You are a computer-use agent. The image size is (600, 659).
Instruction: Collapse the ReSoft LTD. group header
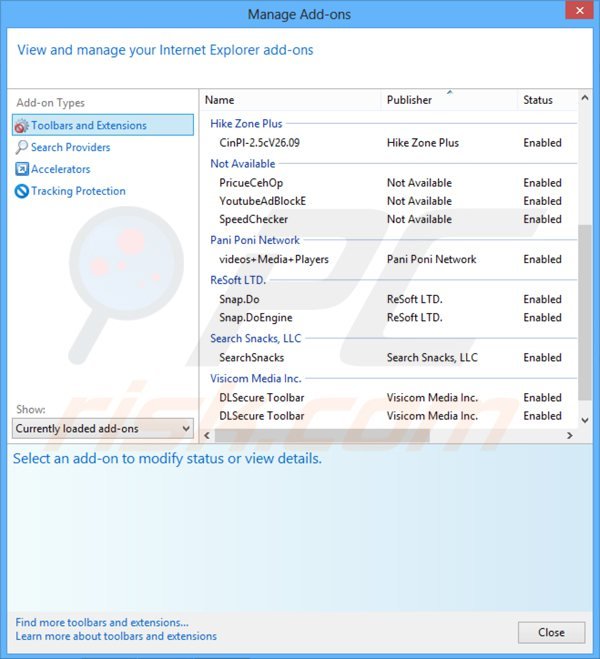(238, 281)
